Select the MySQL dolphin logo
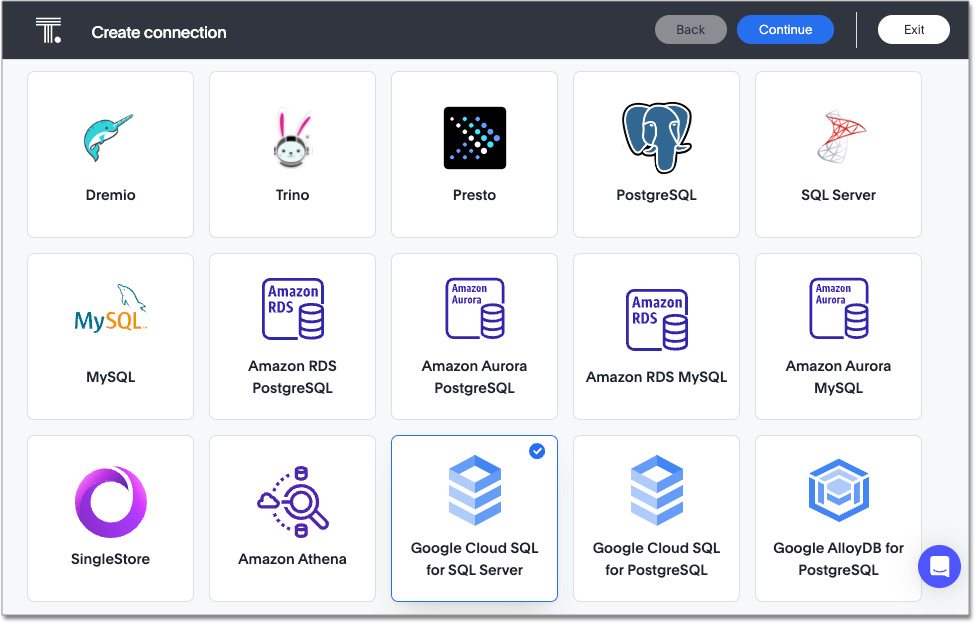 click(x=110, y=308)
